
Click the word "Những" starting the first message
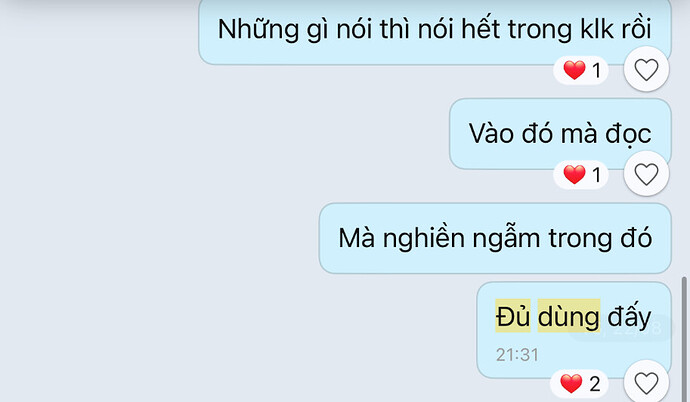coord(258,29)
